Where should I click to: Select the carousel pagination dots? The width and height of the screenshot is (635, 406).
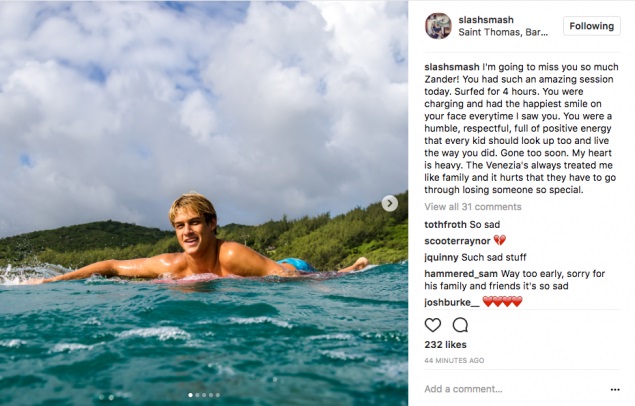[x=204, y=395]
